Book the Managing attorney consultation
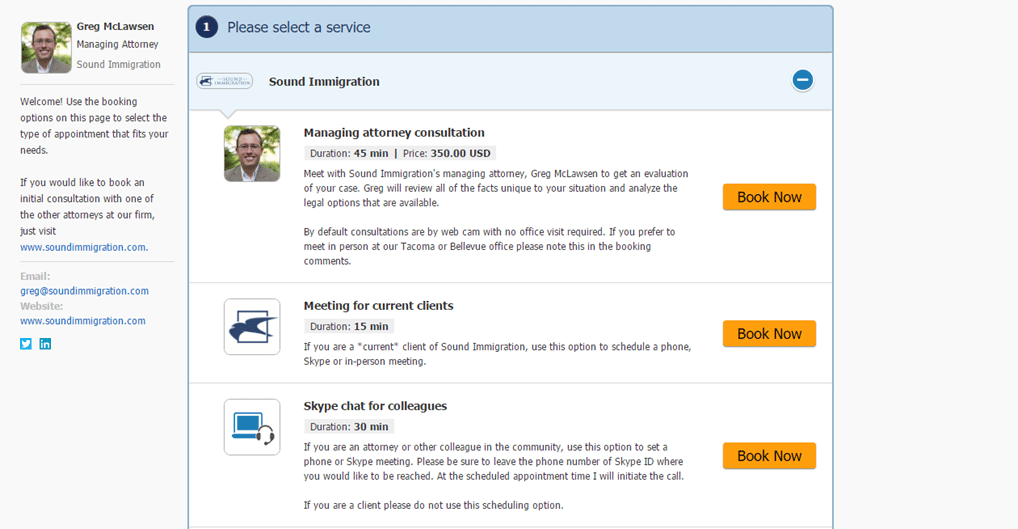This screenshot has width=1018, height=529. tap(769, 197)
